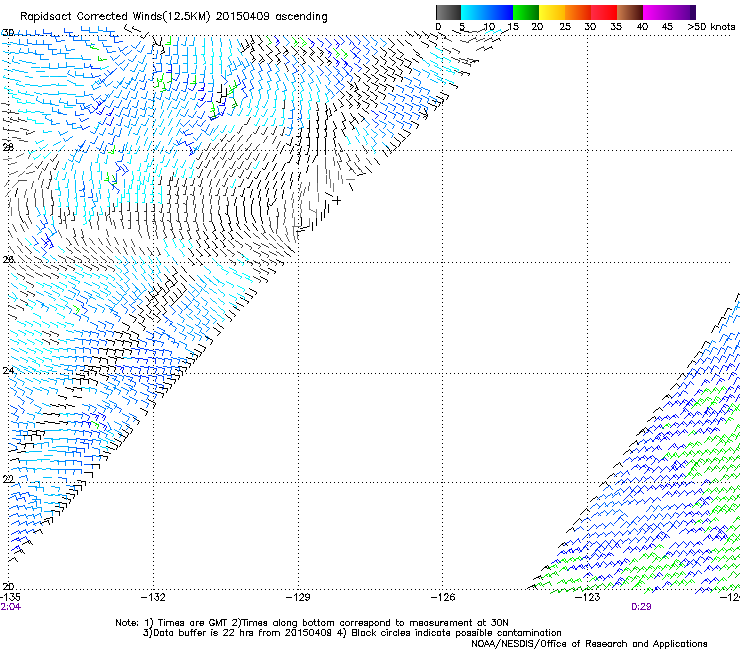
Task: Click the longitude label '-135'
Action: click(x=10, y=598)
